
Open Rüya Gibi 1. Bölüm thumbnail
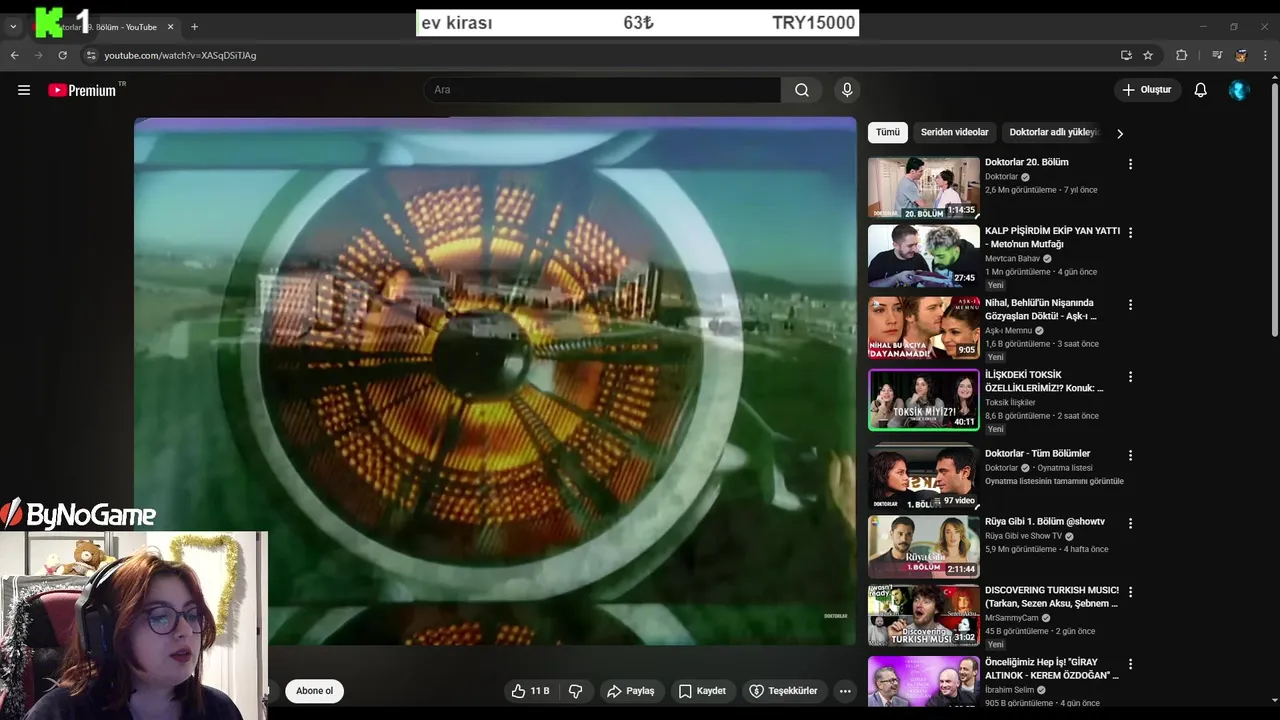(x=924, y=547)
